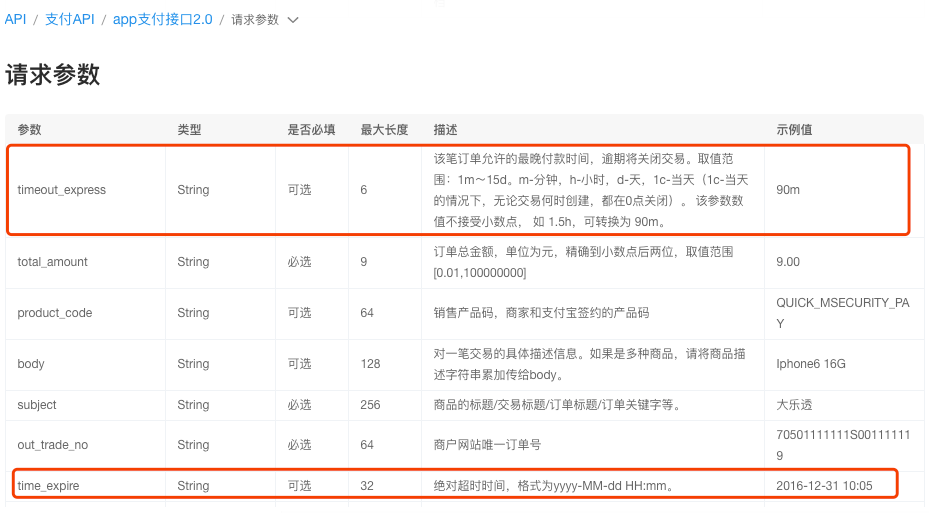Click the 70501111111S001111119 example value
This screenshot has width=929, height=513.
pyautogui.click(x=843, y=445)
